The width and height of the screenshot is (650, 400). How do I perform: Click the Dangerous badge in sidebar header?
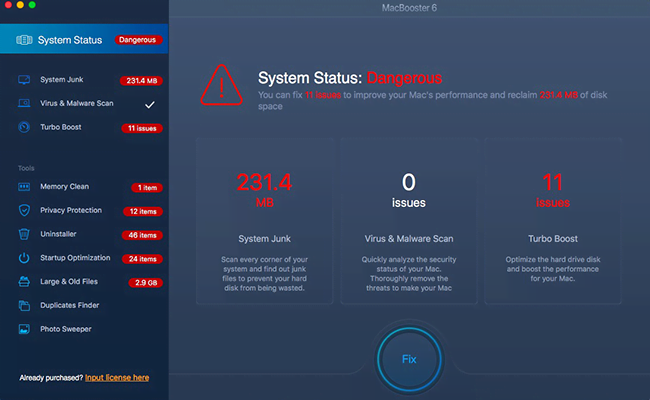click(138, 40)
